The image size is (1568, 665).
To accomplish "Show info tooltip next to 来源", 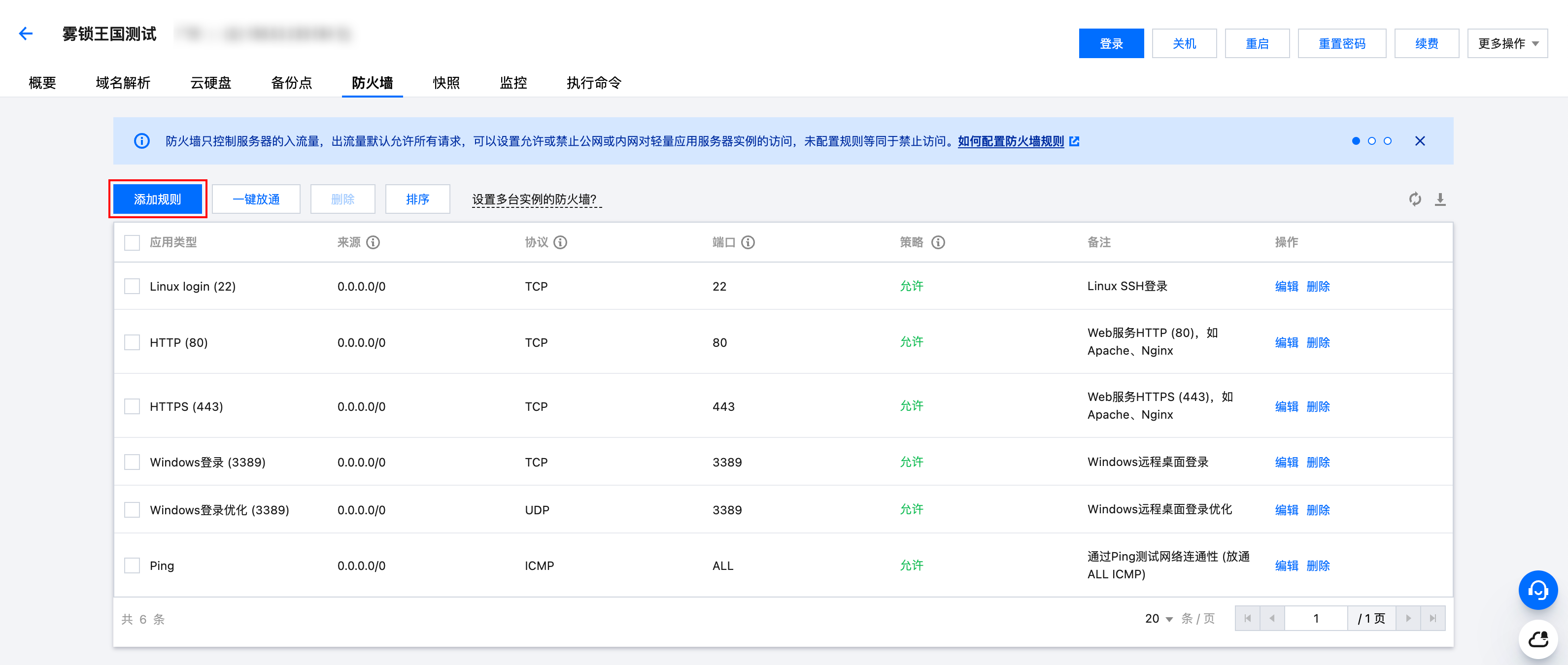I will [x=373, y=242].
